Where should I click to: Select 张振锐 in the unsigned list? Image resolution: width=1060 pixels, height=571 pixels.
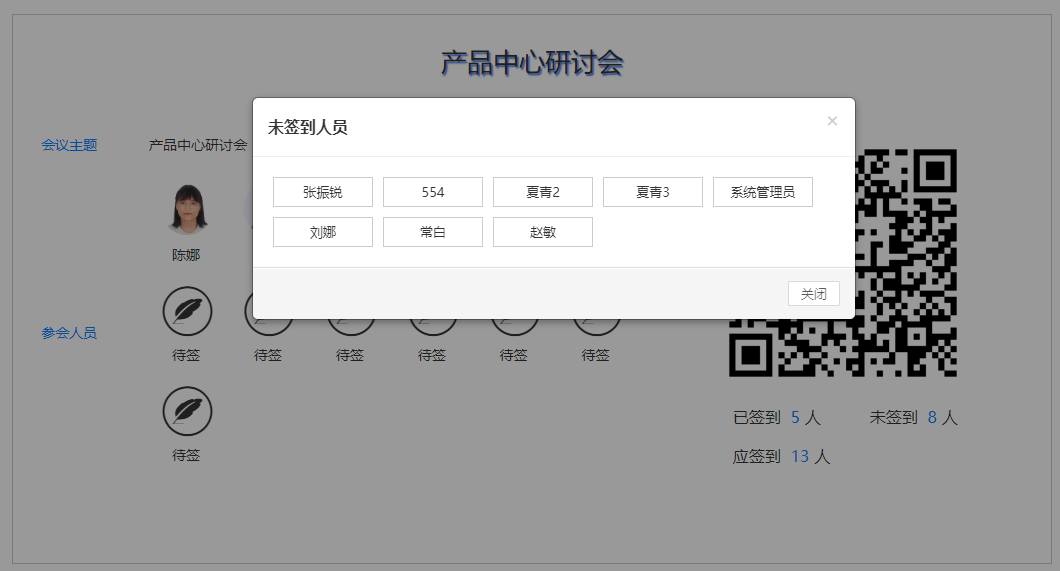pyautogui.click(x=323, y=192)
